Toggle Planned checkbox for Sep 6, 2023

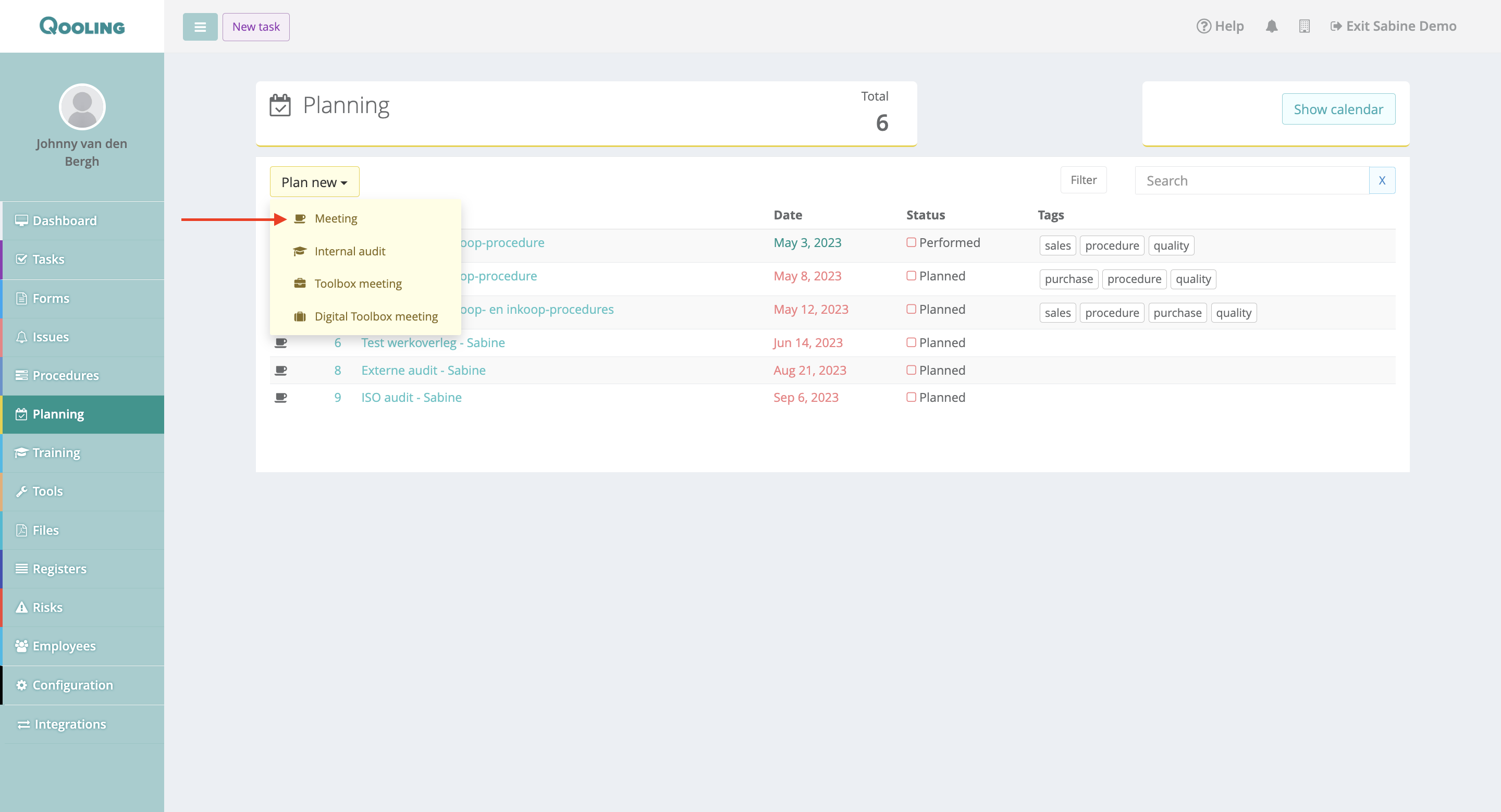coord(911,397)
